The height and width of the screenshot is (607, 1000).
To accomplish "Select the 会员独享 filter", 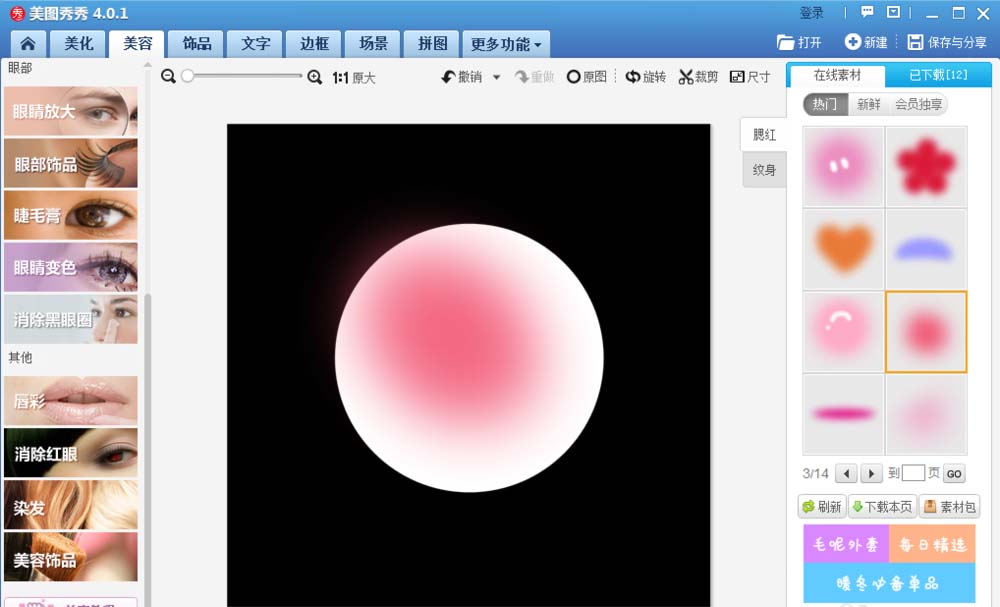I will pyautogui.click(x=918, y=104).
